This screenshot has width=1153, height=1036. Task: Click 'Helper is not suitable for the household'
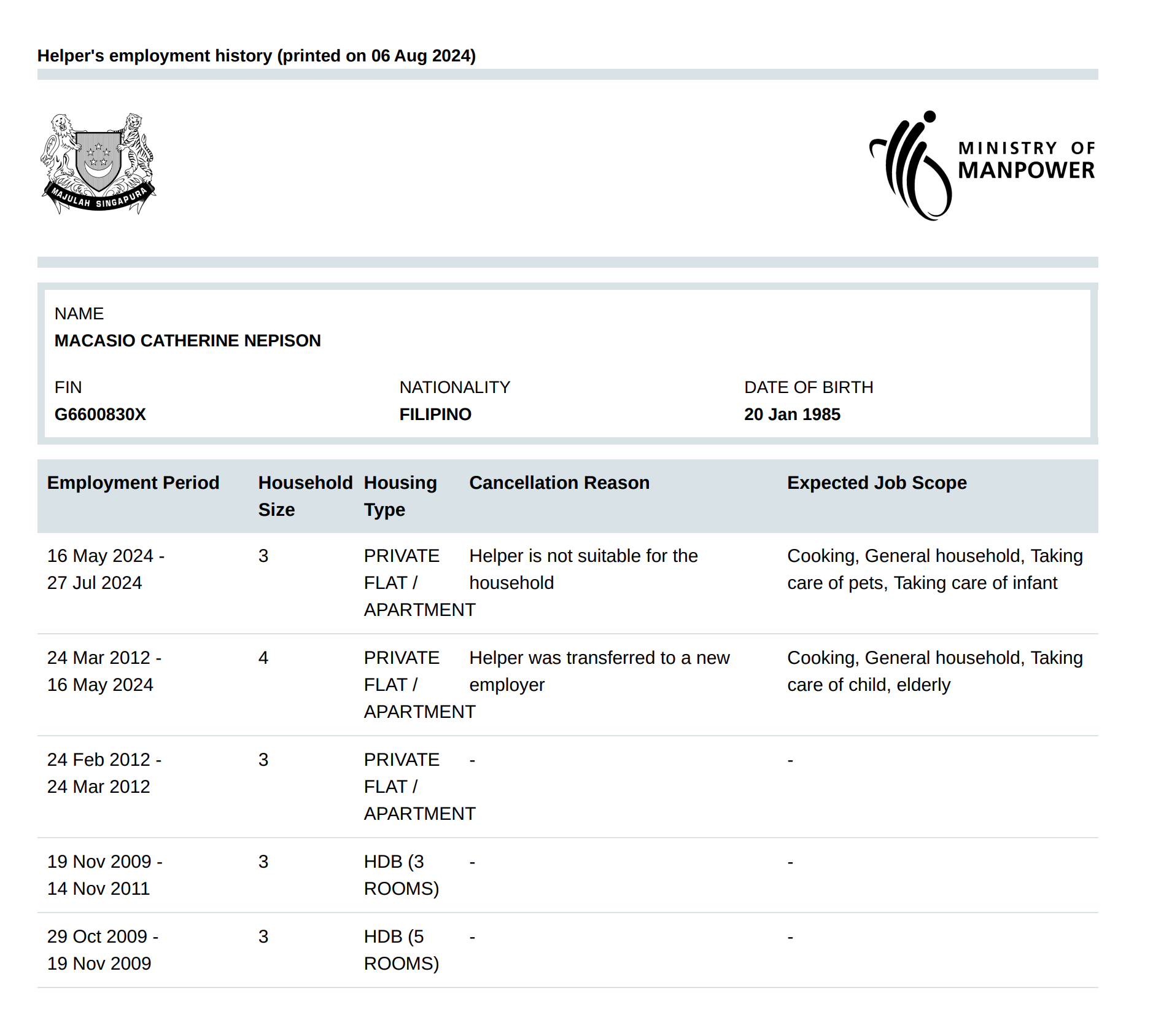pos(583,569)
